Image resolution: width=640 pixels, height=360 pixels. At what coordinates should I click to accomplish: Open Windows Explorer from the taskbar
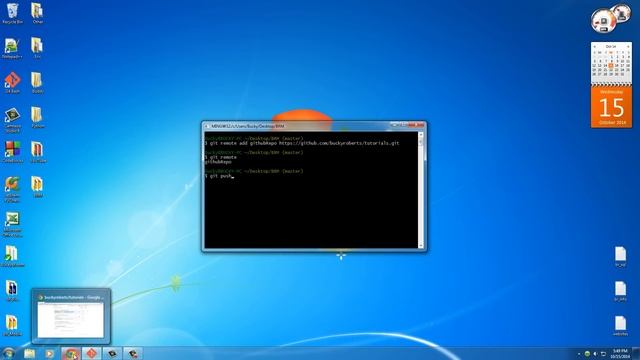(x=29, y=353)
